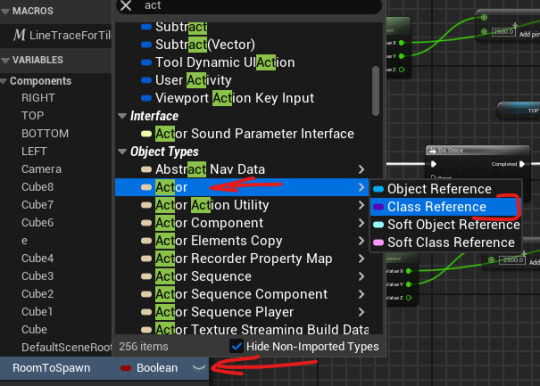Click the LineTraceForTile macro icon
This screenshot has height=386, width=540.
tap(19, 35)
